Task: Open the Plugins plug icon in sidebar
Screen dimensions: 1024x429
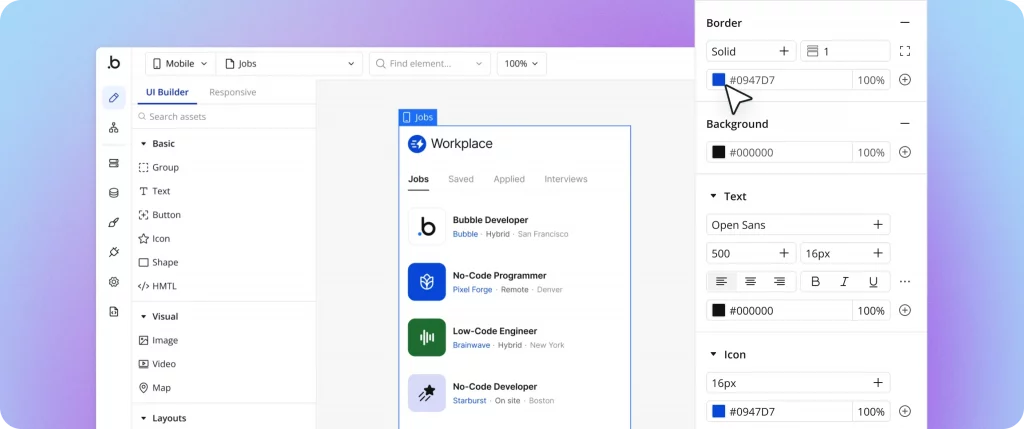Action: click(114, 252)
